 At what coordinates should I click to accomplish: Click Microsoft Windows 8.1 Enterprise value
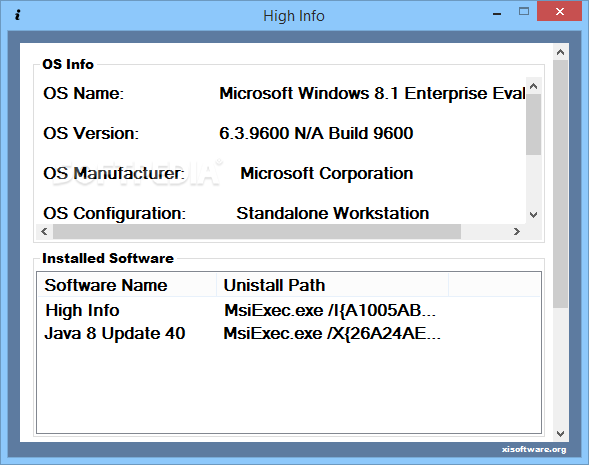pyautogui.click(x=372, y=93)
